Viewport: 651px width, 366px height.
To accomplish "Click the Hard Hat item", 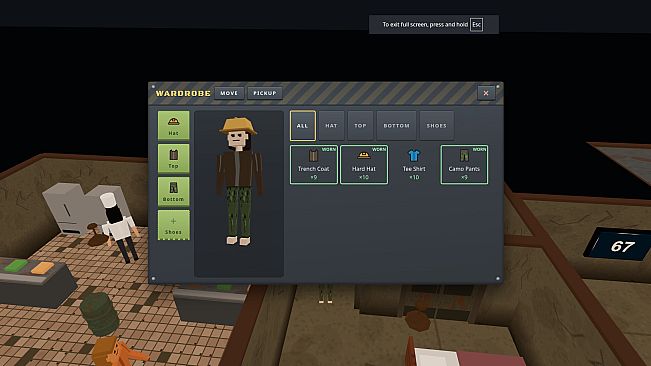I will click(364, 165).
